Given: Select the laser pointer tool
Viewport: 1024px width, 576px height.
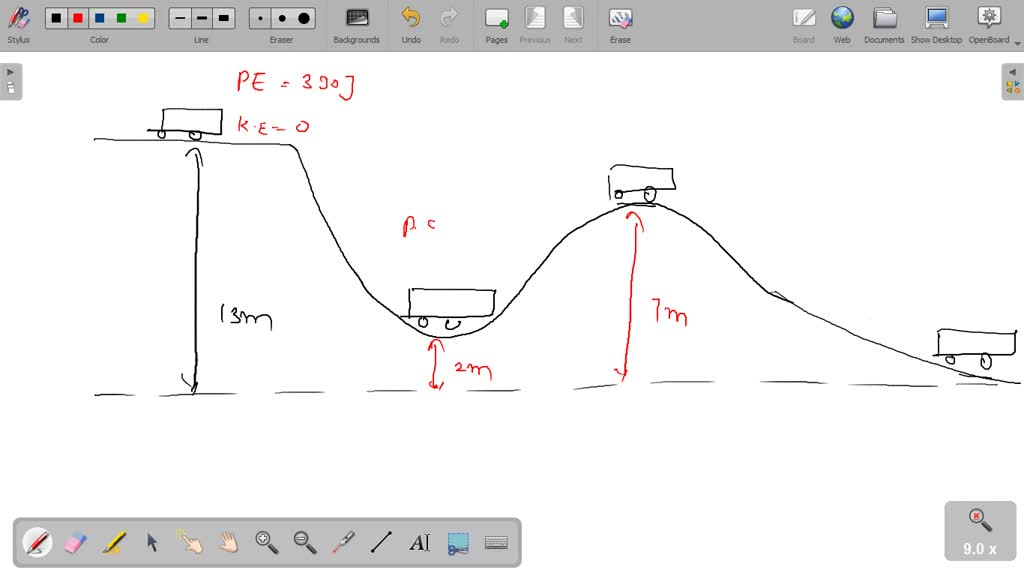Looking at the screenshot, I should 343,542.
